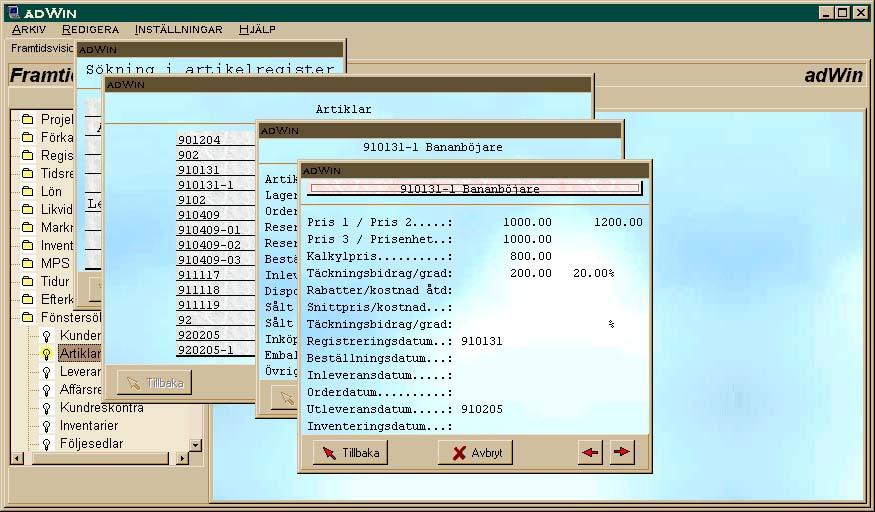Select article 910409 in Artiklar list

215,215
